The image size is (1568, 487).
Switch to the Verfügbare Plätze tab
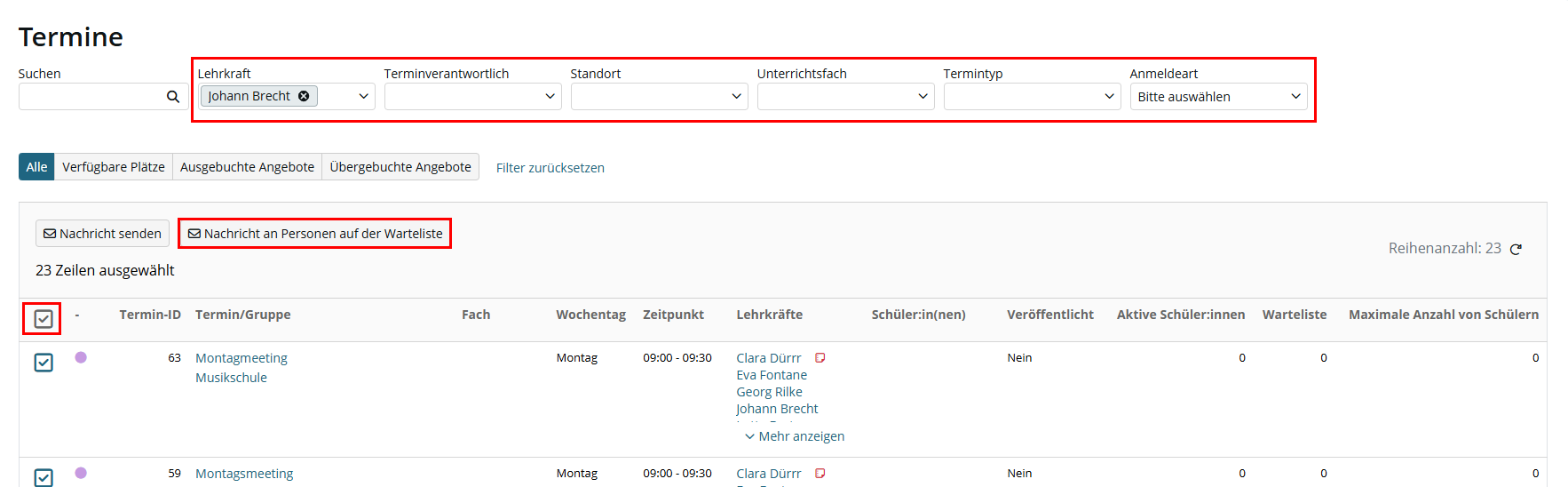pos(114,167)
